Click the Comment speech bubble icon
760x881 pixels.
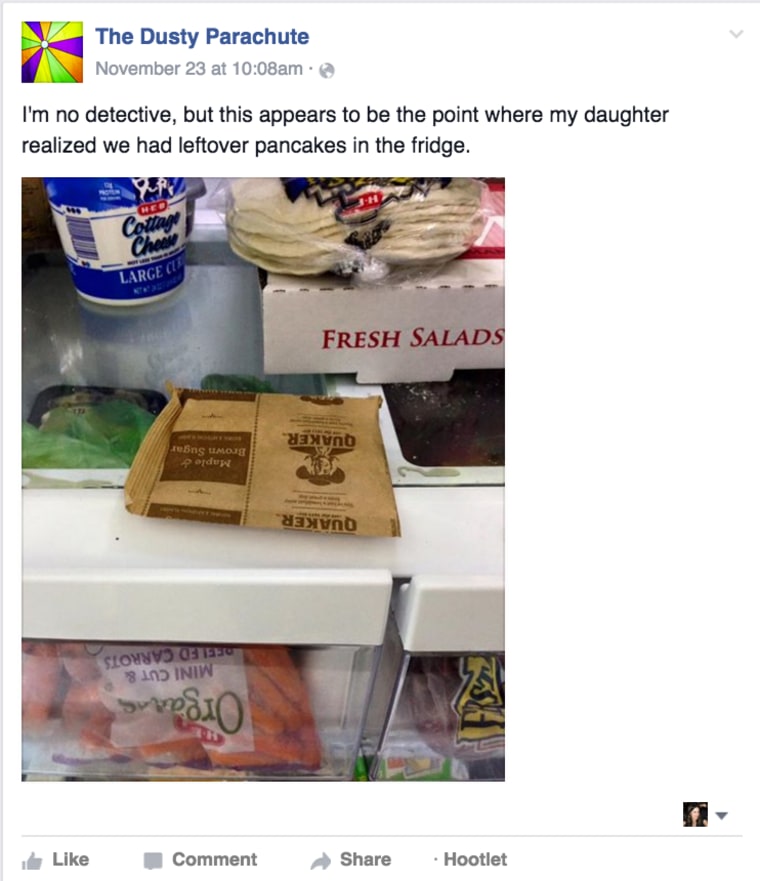point(153,860)
